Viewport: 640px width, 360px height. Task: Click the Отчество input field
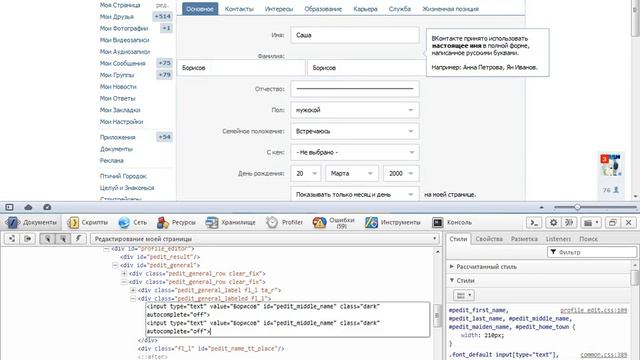355,89
